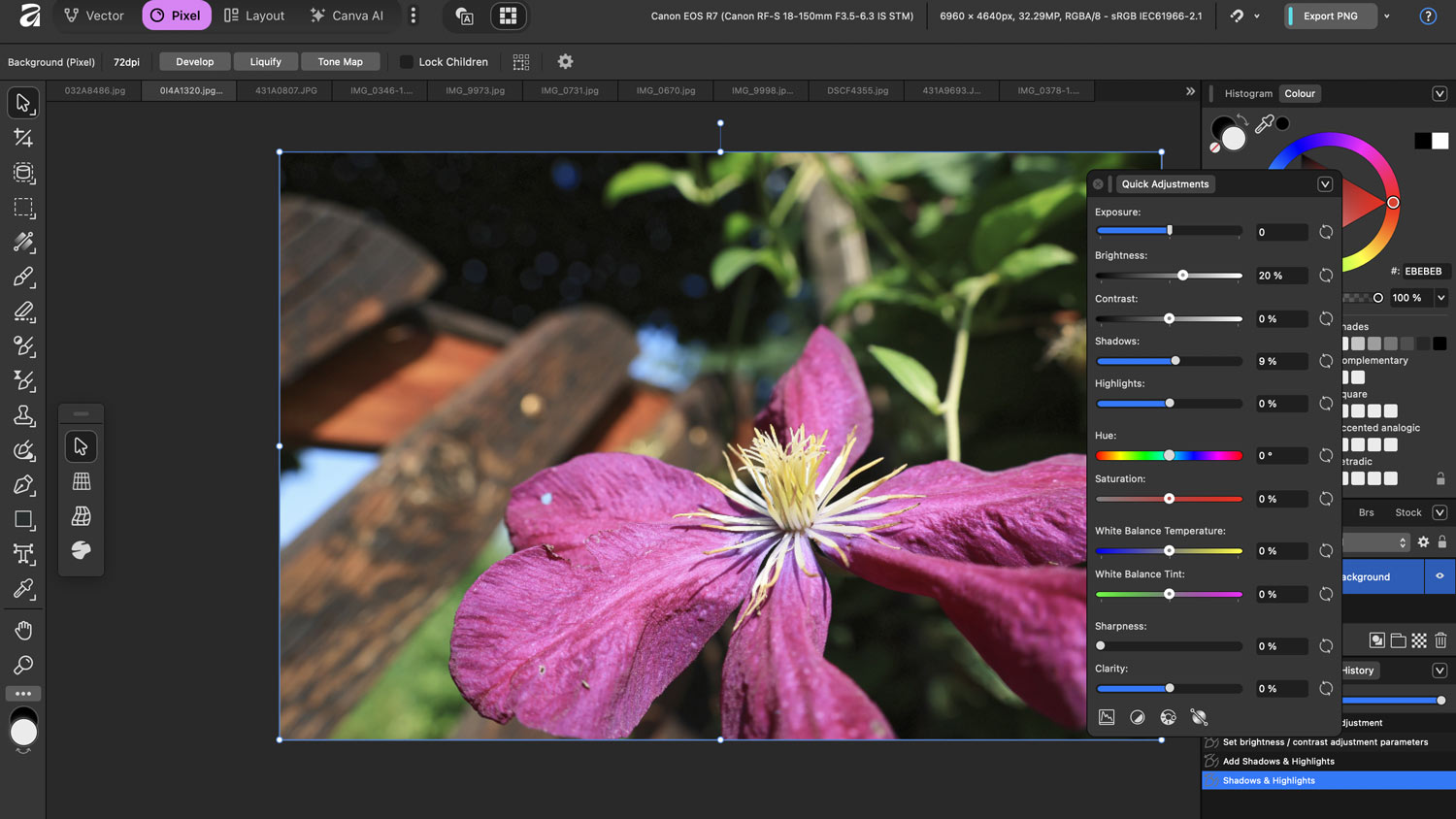Click the Tone Map button

[x=340, y=62]
